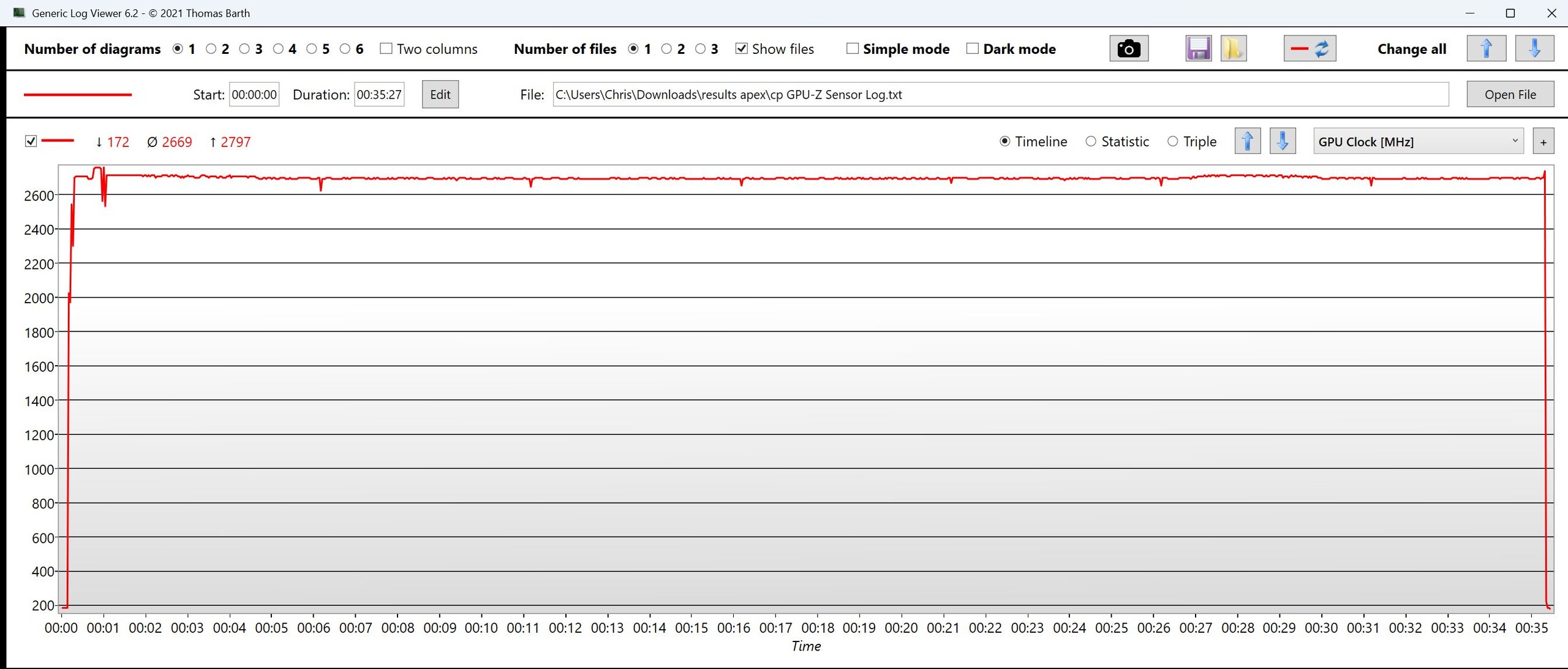Enable the Two columns checkbox
Image resolution: width=1568 pixels, height=669 pixels.
pyautogui.click(x=386, y=48)
